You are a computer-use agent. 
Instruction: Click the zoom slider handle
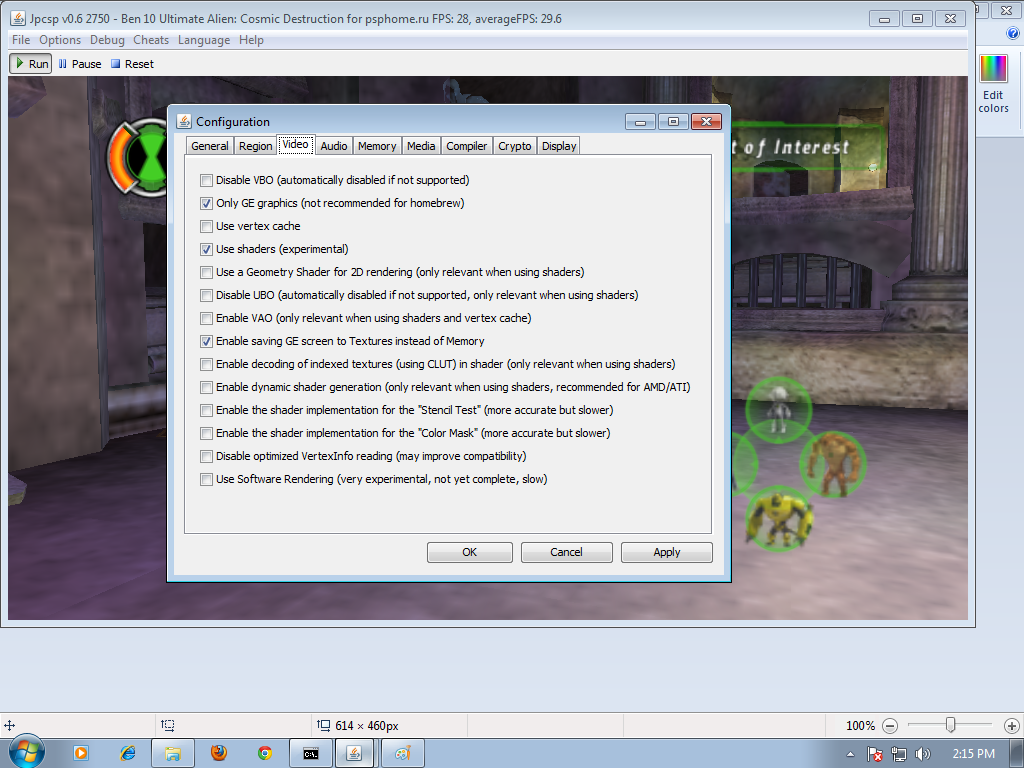pos(950,725)
